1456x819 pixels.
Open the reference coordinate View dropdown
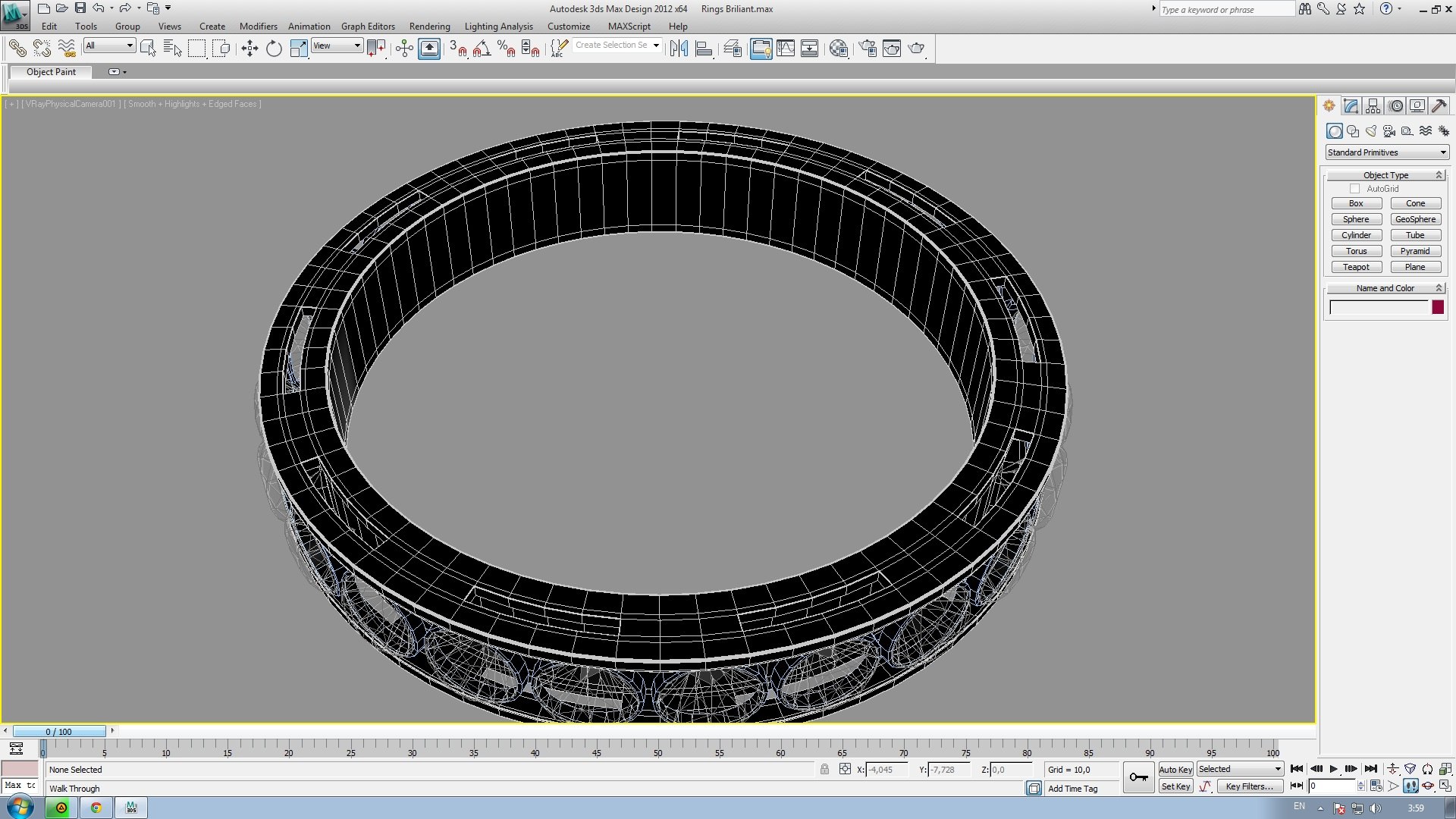[x=337, y=45]
